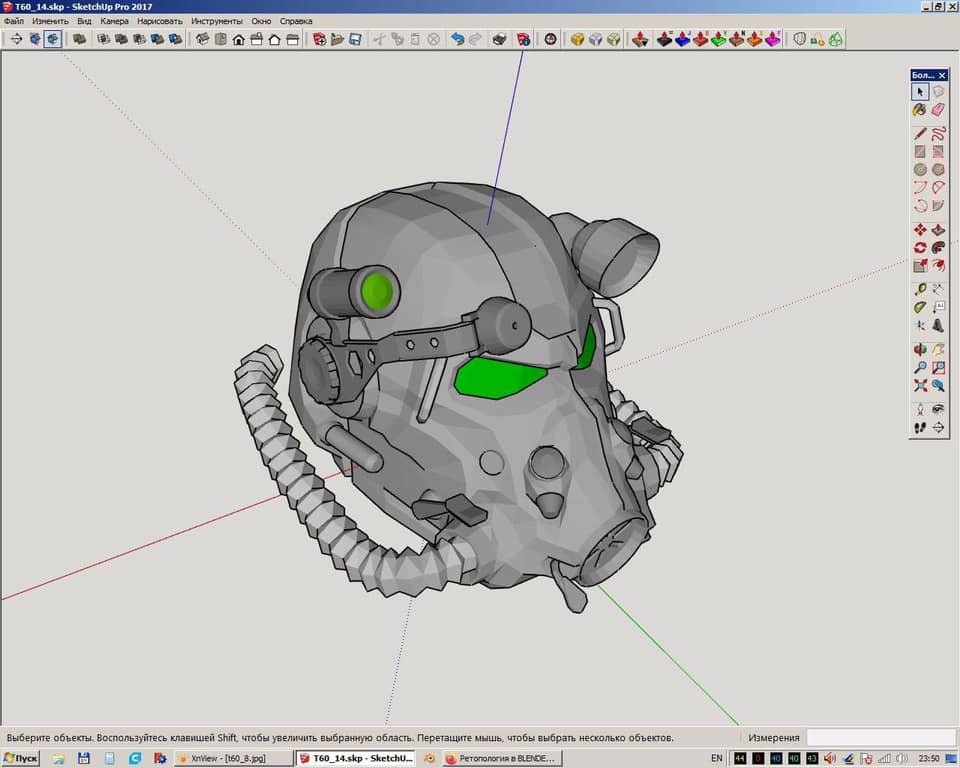Activate the Axes tool
This screenshot has height=768, width=960.
pyautogui.click(x=920, y=325)
